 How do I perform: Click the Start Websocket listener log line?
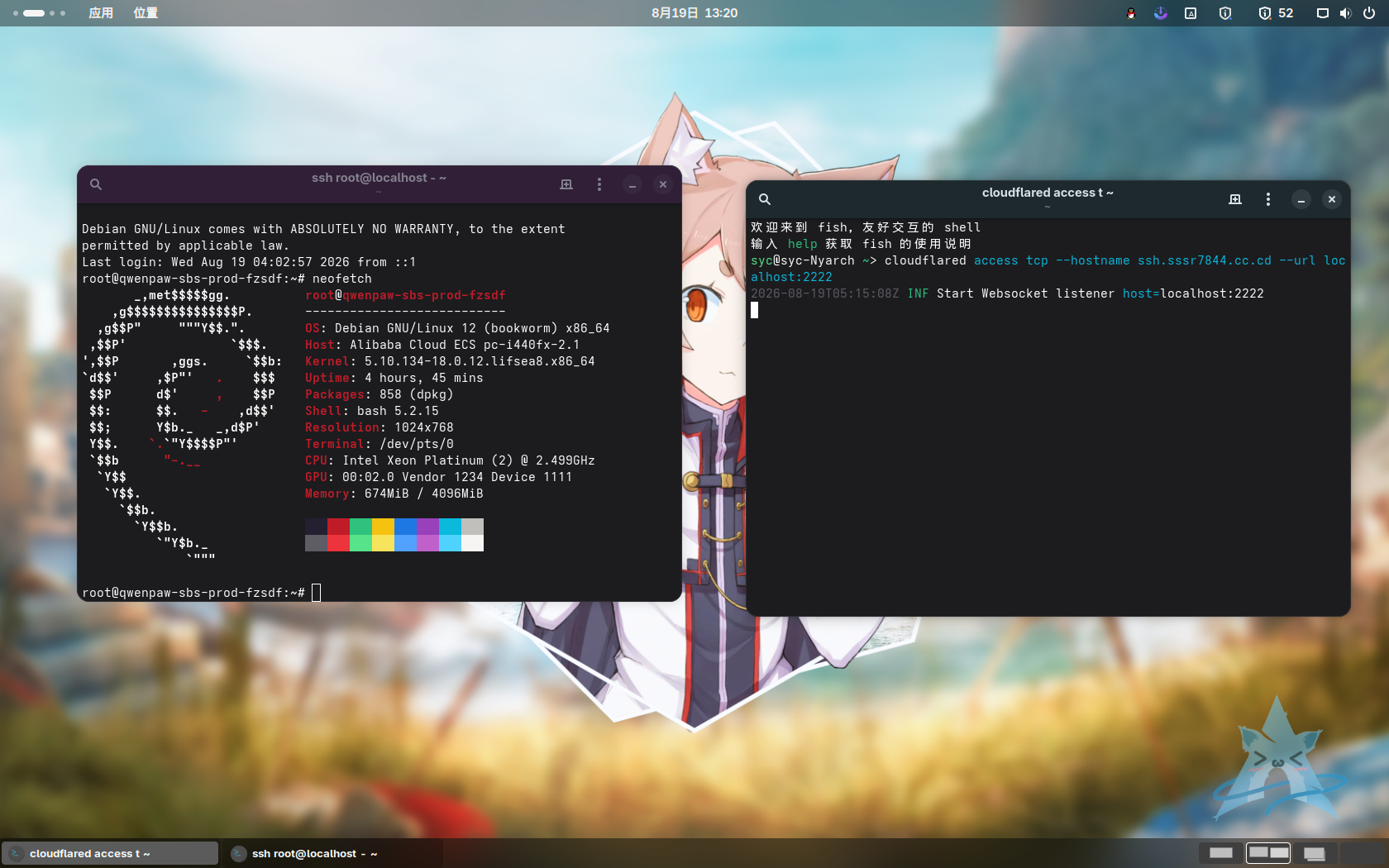(1007, 293)
